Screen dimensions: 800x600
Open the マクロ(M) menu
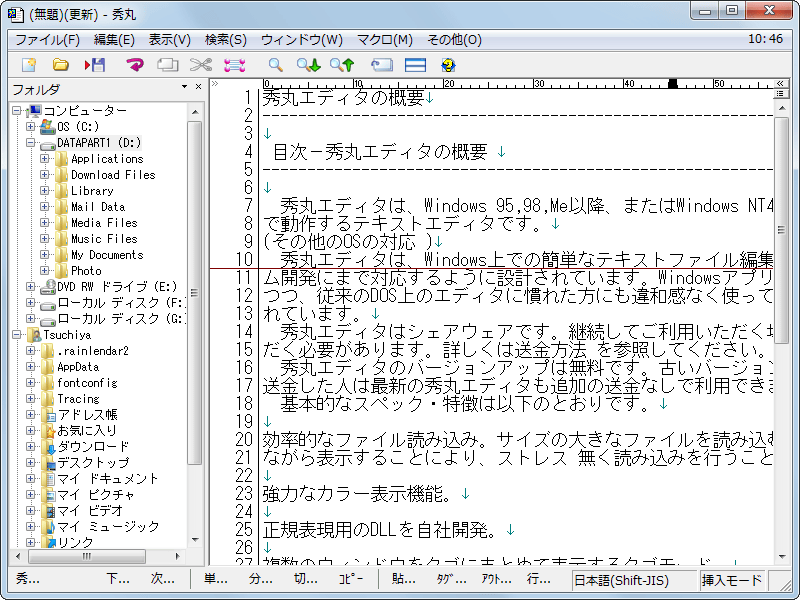[x=384, y=39]
